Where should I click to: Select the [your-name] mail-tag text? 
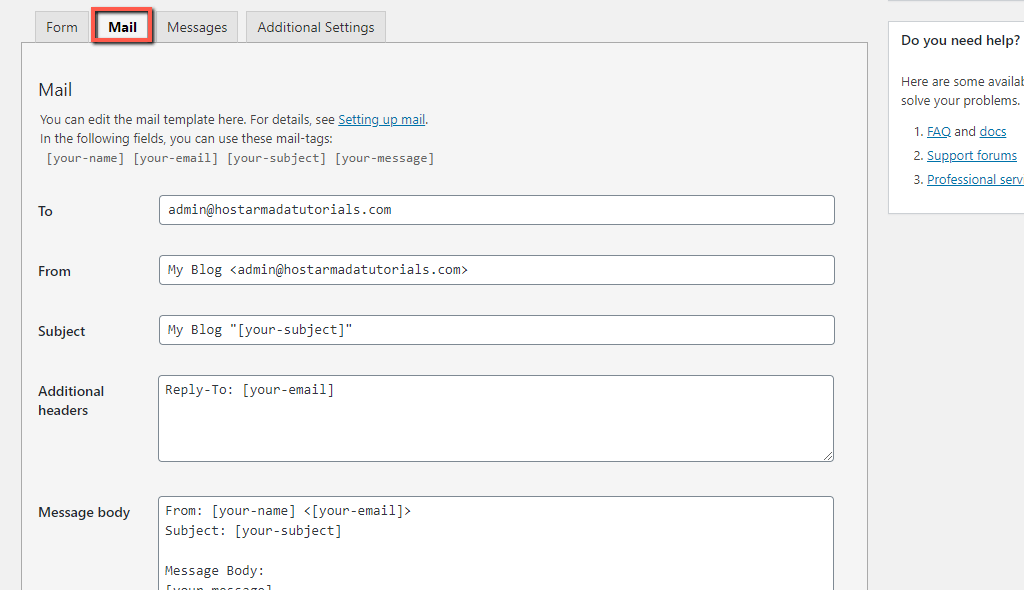click(85, 158)
